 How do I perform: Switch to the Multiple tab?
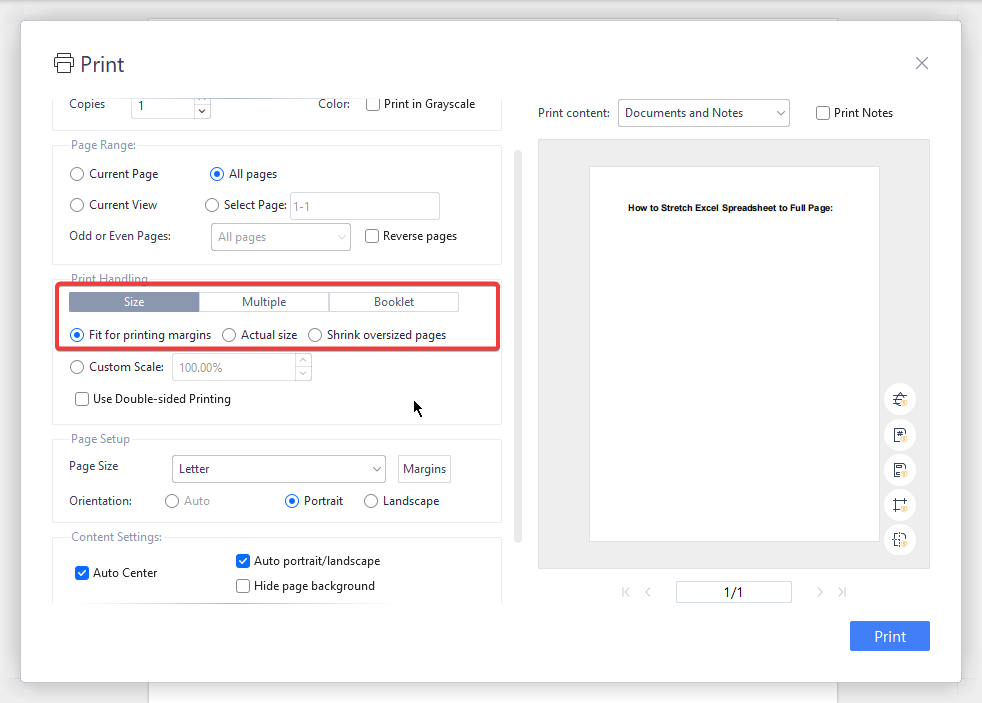click(x=263, y=301)
